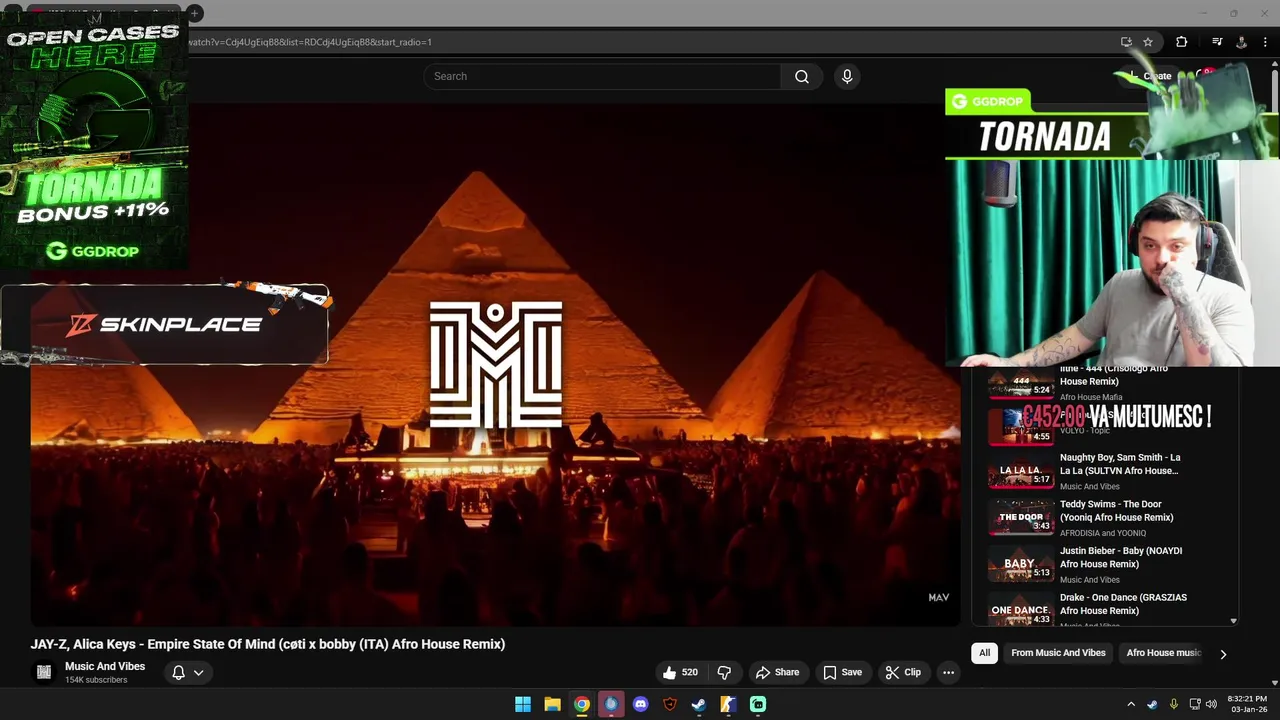Open Justin Bieber Baby Afro House Remix
1280x720 pixels.
[1121, 557]
